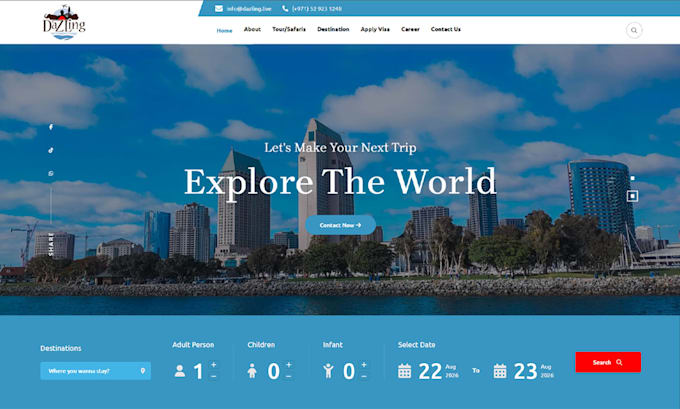Image resolution: width=680 pixels, height=409 pixels.
Task: Go to the Home menu item
Action: point(224,30)
